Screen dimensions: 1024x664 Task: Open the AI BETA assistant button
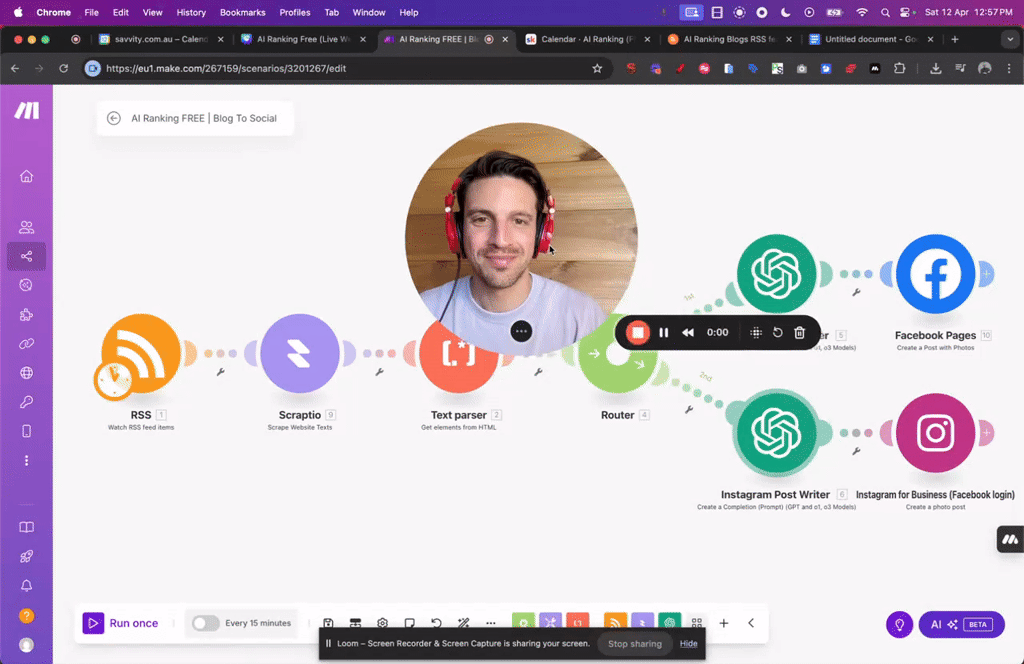961,625
